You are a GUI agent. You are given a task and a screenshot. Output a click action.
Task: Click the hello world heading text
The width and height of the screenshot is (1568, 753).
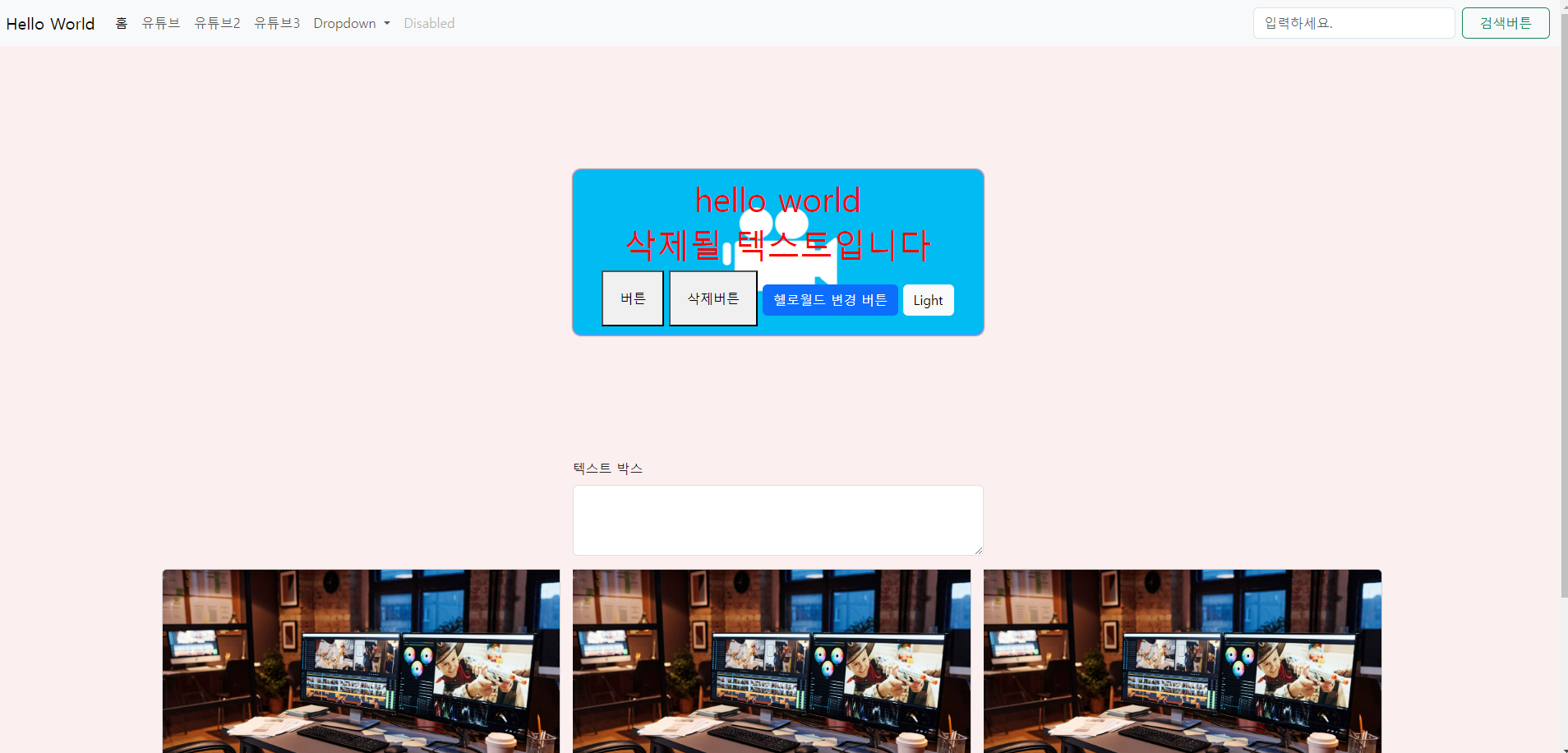coord(778,200)
